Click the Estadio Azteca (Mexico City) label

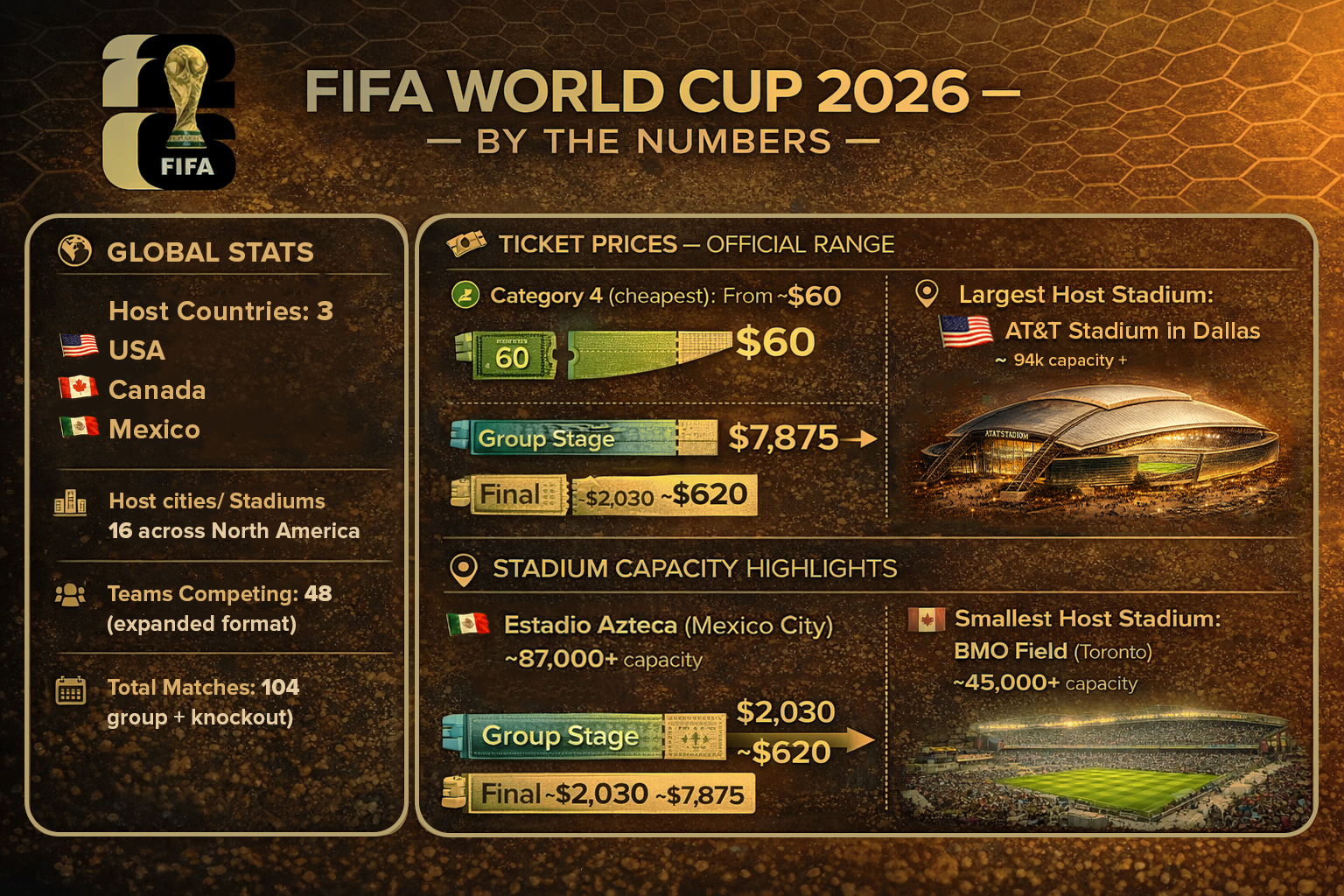pos(668,626)
